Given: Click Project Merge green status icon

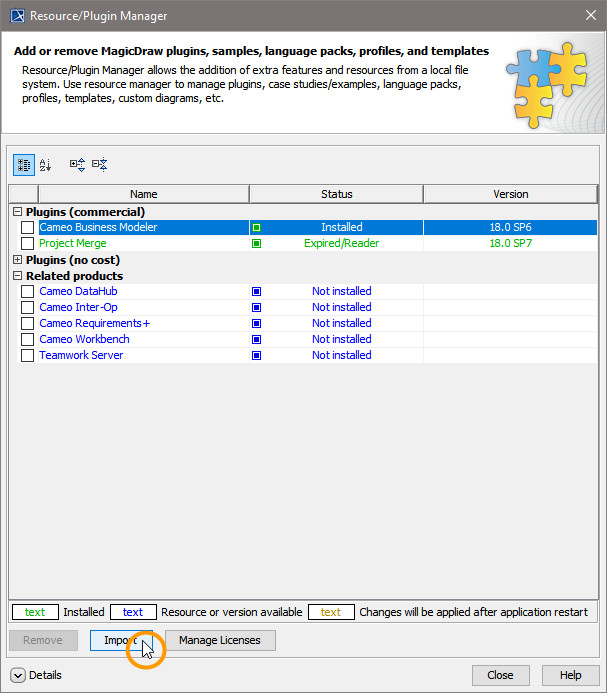Looking at the screenshot, I should pos(257,244).
